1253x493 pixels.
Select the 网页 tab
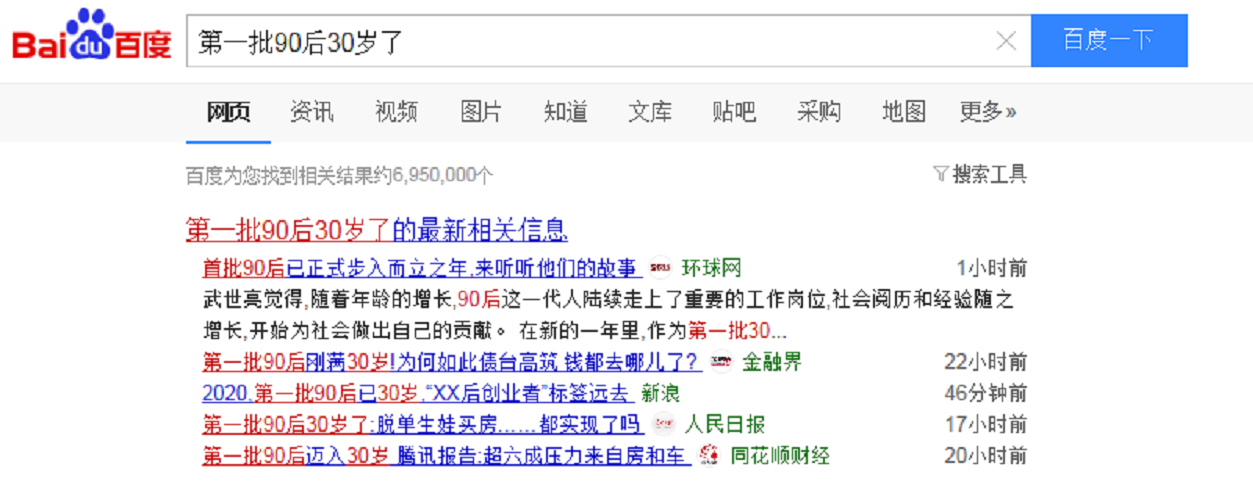pos(228,112)
